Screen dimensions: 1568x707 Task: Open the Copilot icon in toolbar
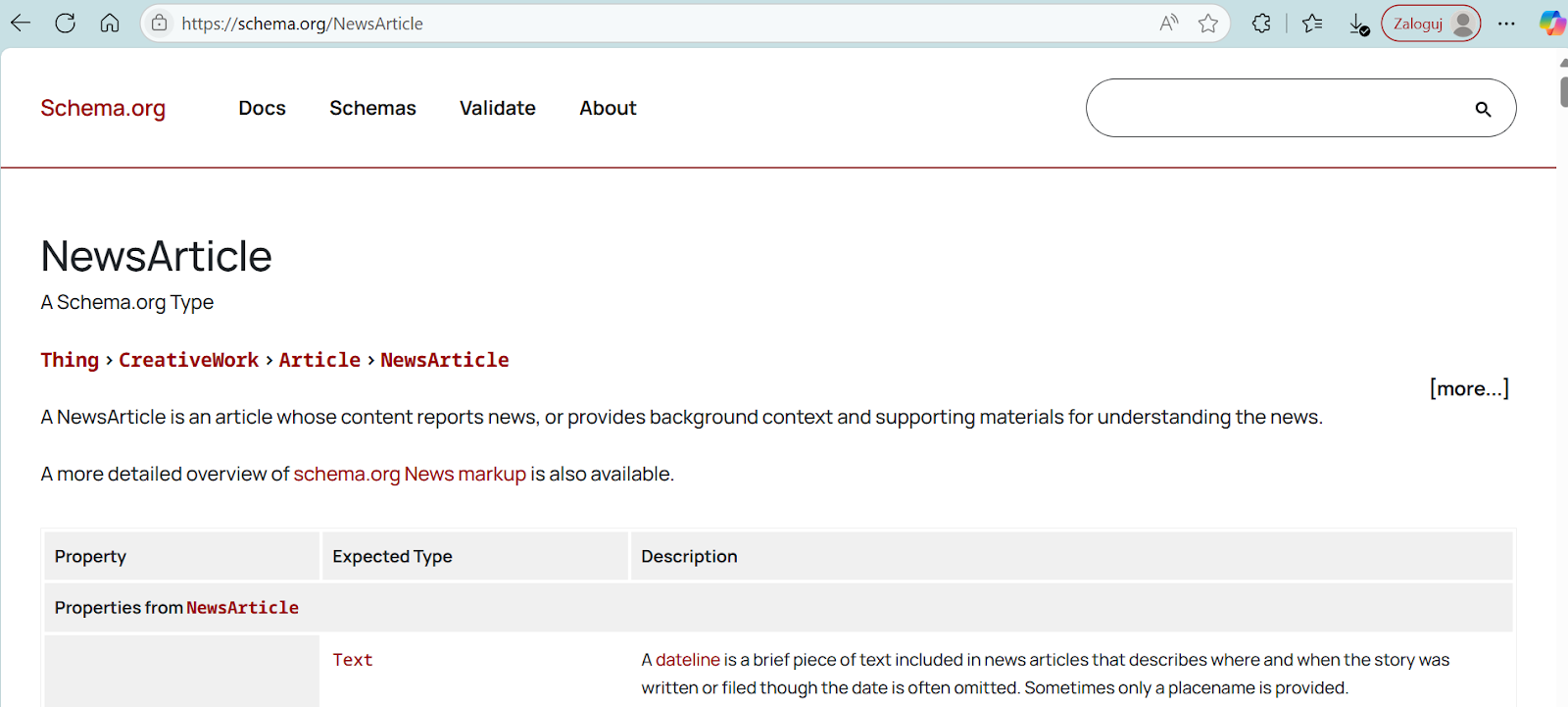1552,24
